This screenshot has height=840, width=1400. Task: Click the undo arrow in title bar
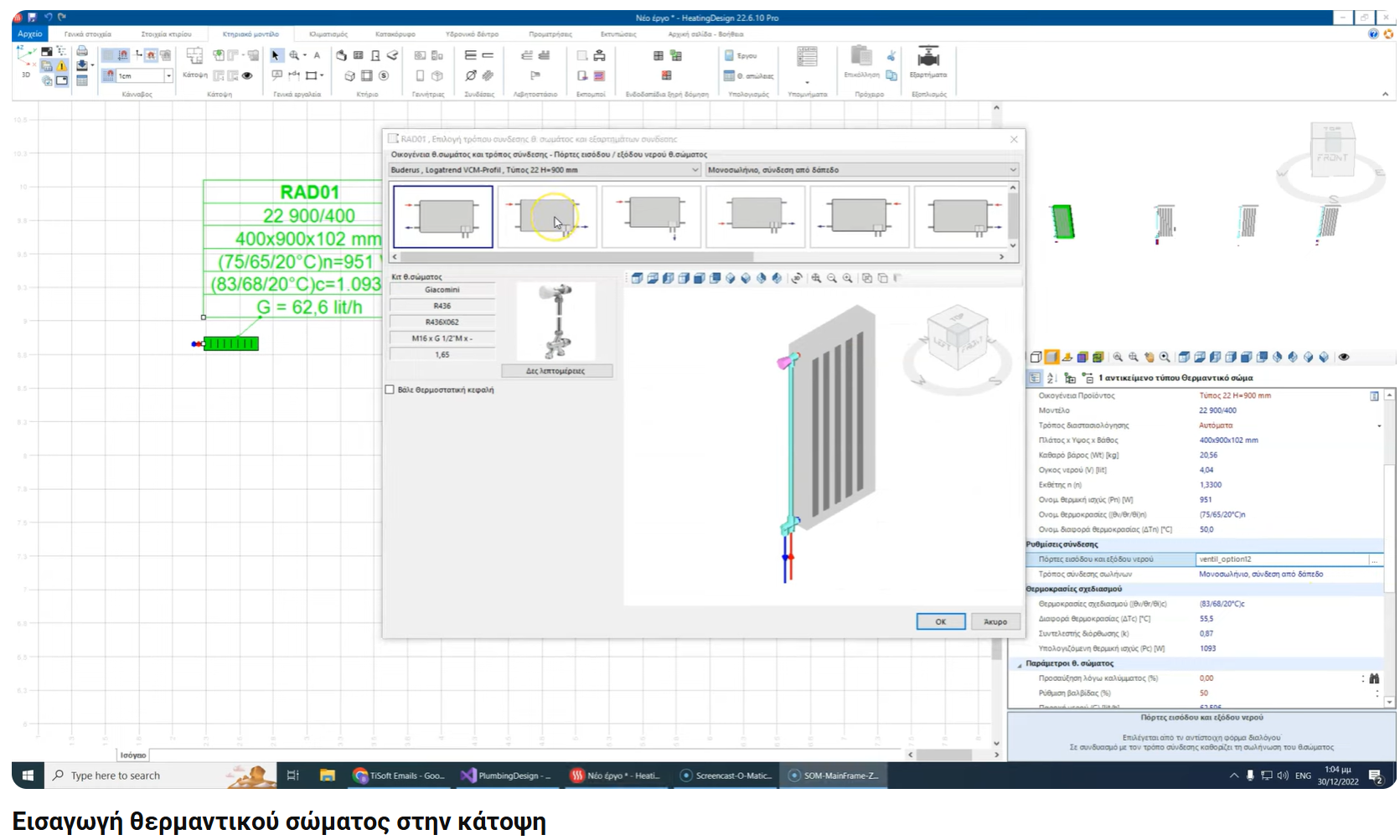click(48, 17)
